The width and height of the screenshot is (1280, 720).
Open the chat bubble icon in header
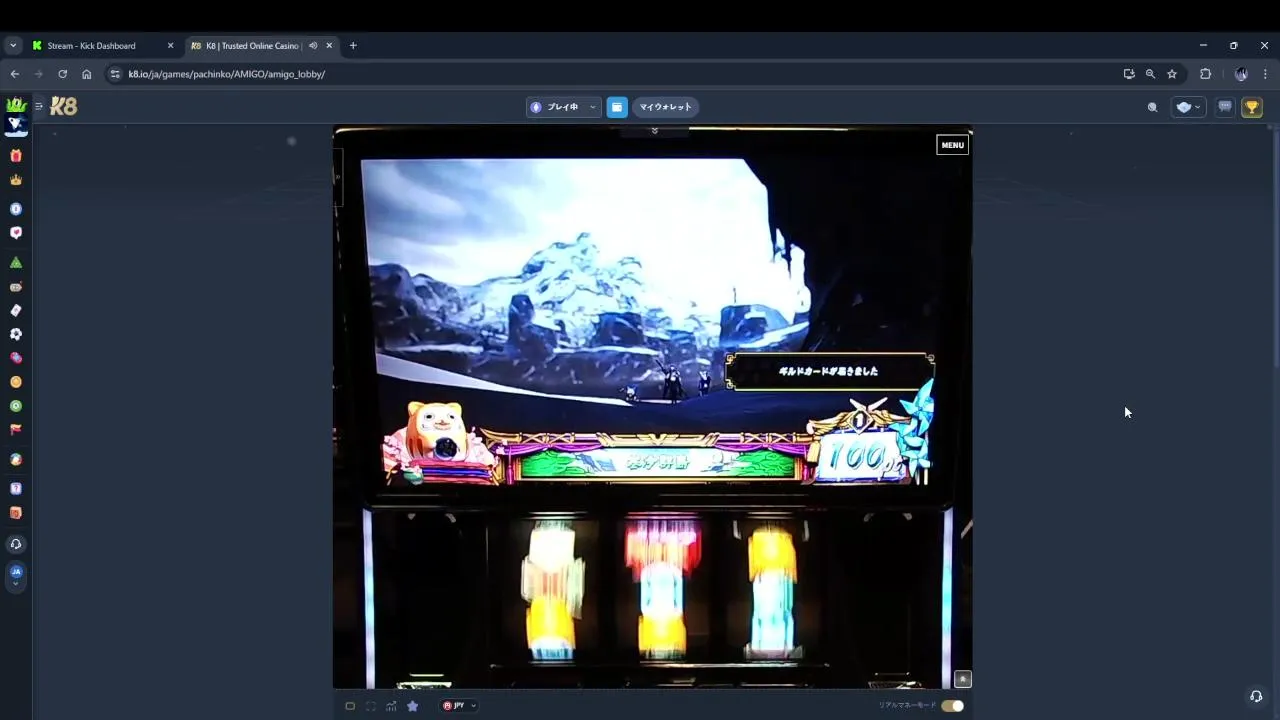[x=1225, y=107]
